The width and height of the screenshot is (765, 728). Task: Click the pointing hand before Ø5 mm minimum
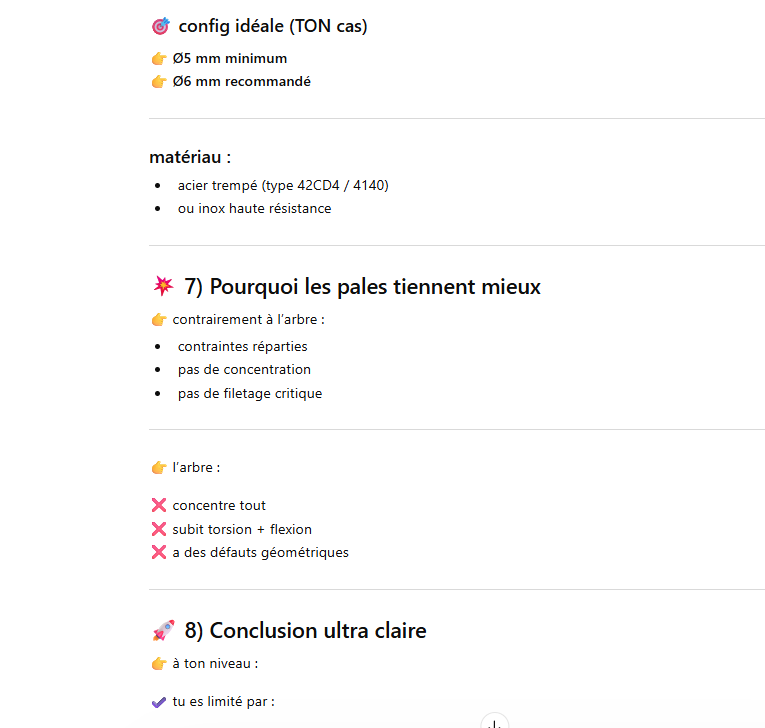[x=158, y=59]
